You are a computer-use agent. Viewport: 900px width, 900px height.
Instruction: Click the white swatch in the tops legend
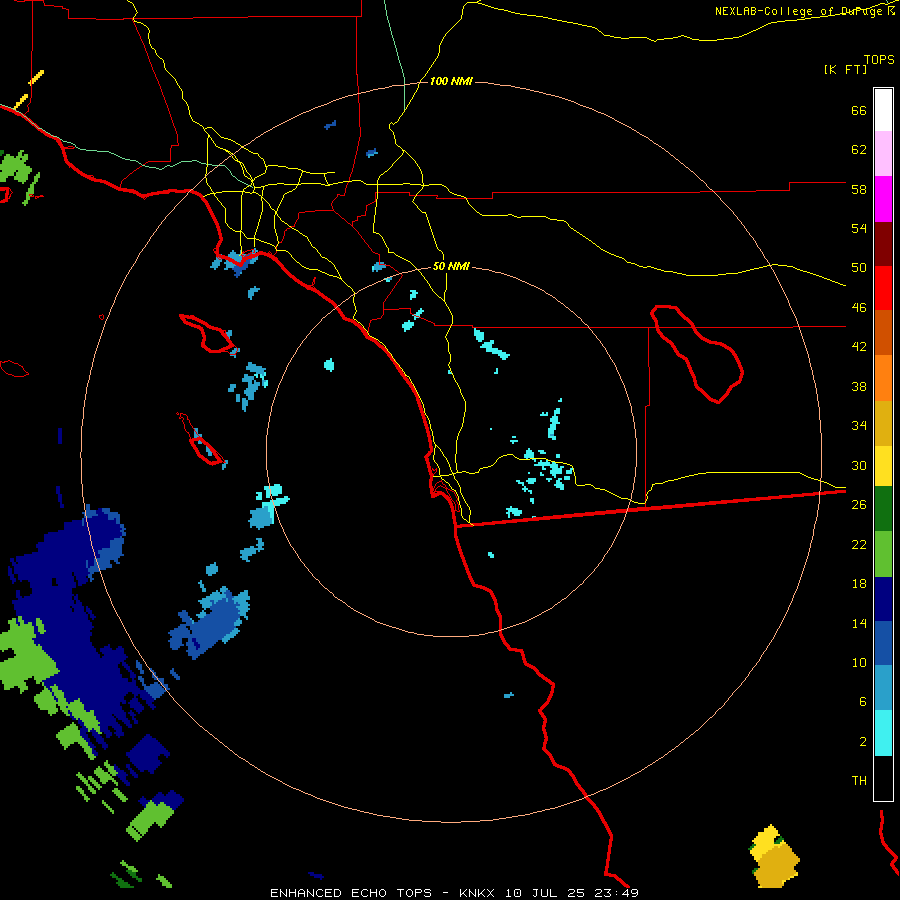pos(883,110)
